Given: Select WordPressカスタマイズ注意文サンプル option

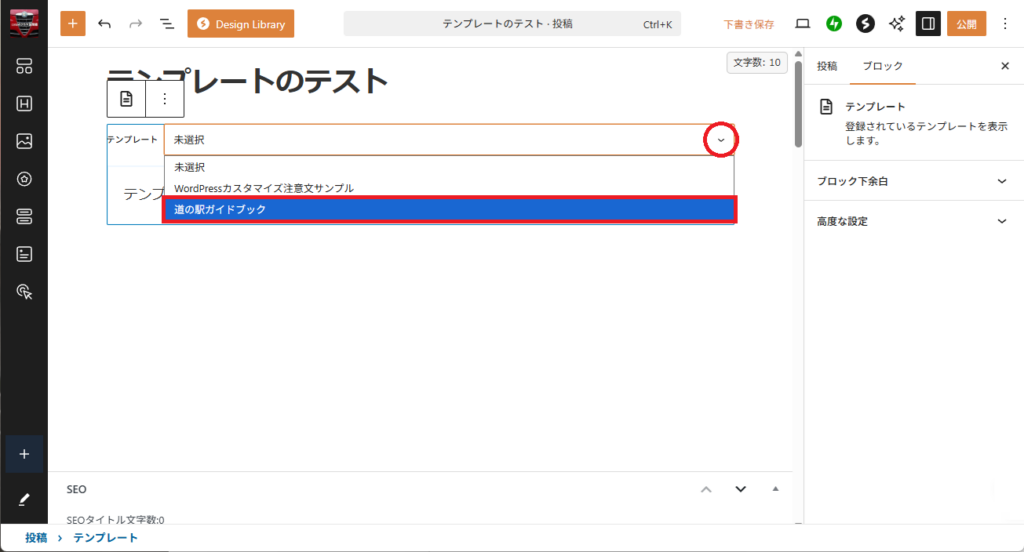Looking at the screenshot, I should point(449,188).
